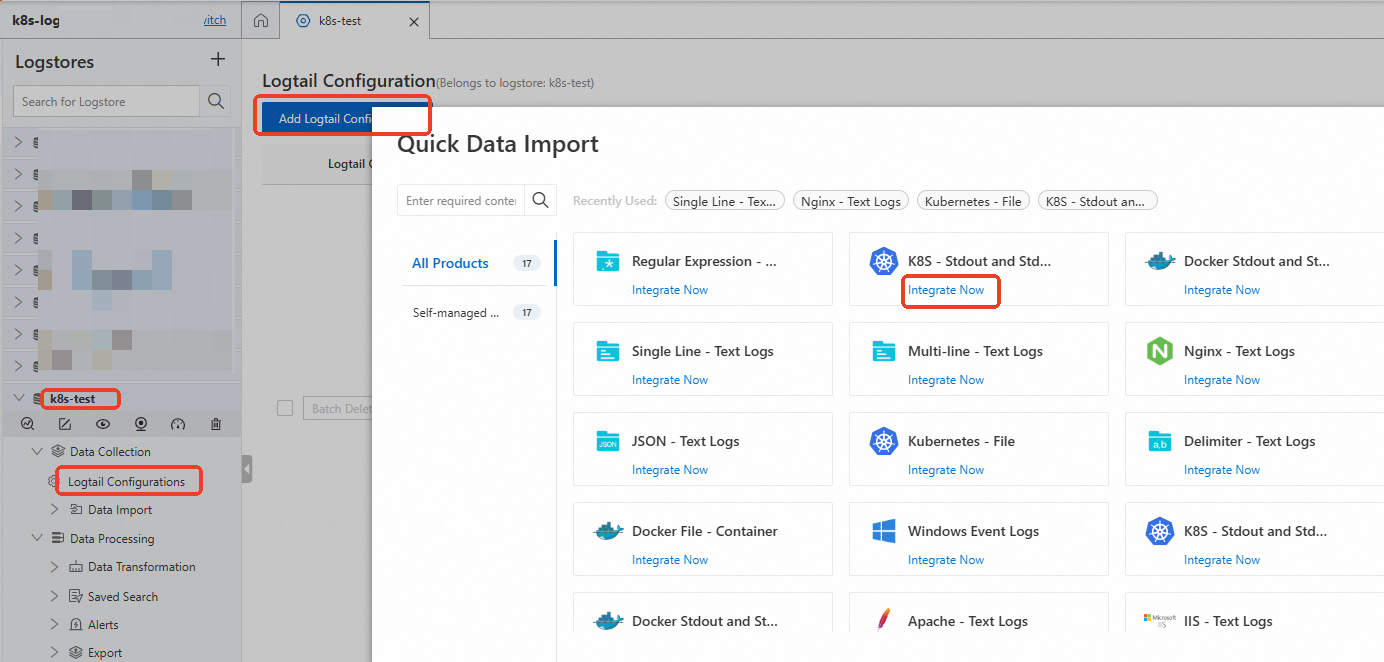
Task: Click the webcam-style monitor icon under k8s-test
Action: tap(141, 424)
